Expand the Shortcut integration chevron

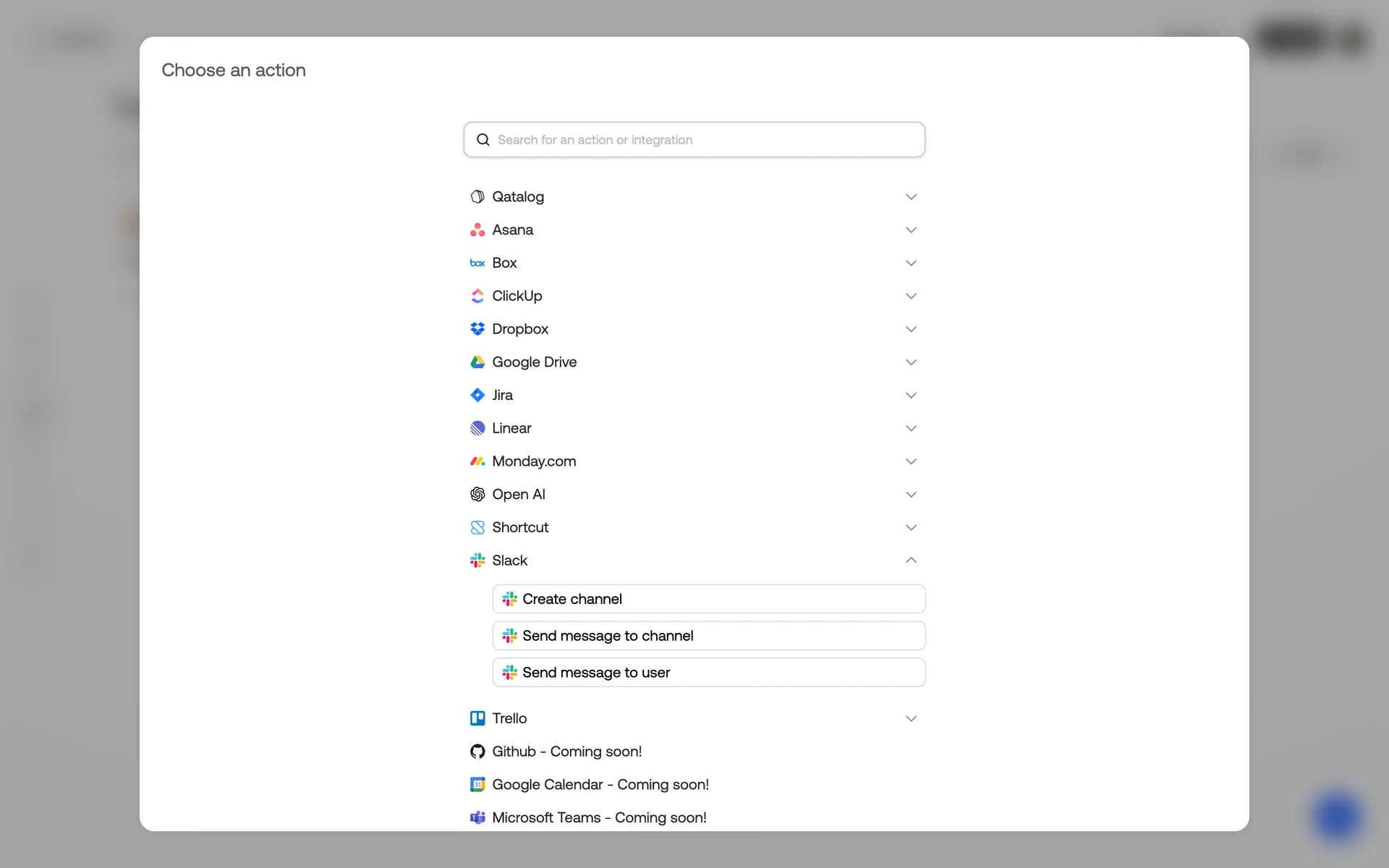[911, 527]
